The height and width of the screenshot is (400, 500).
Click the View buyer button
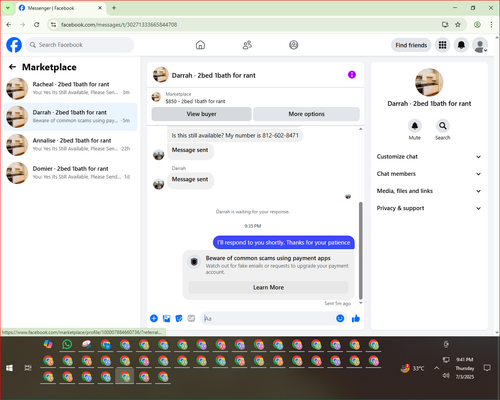pos(201,114)
